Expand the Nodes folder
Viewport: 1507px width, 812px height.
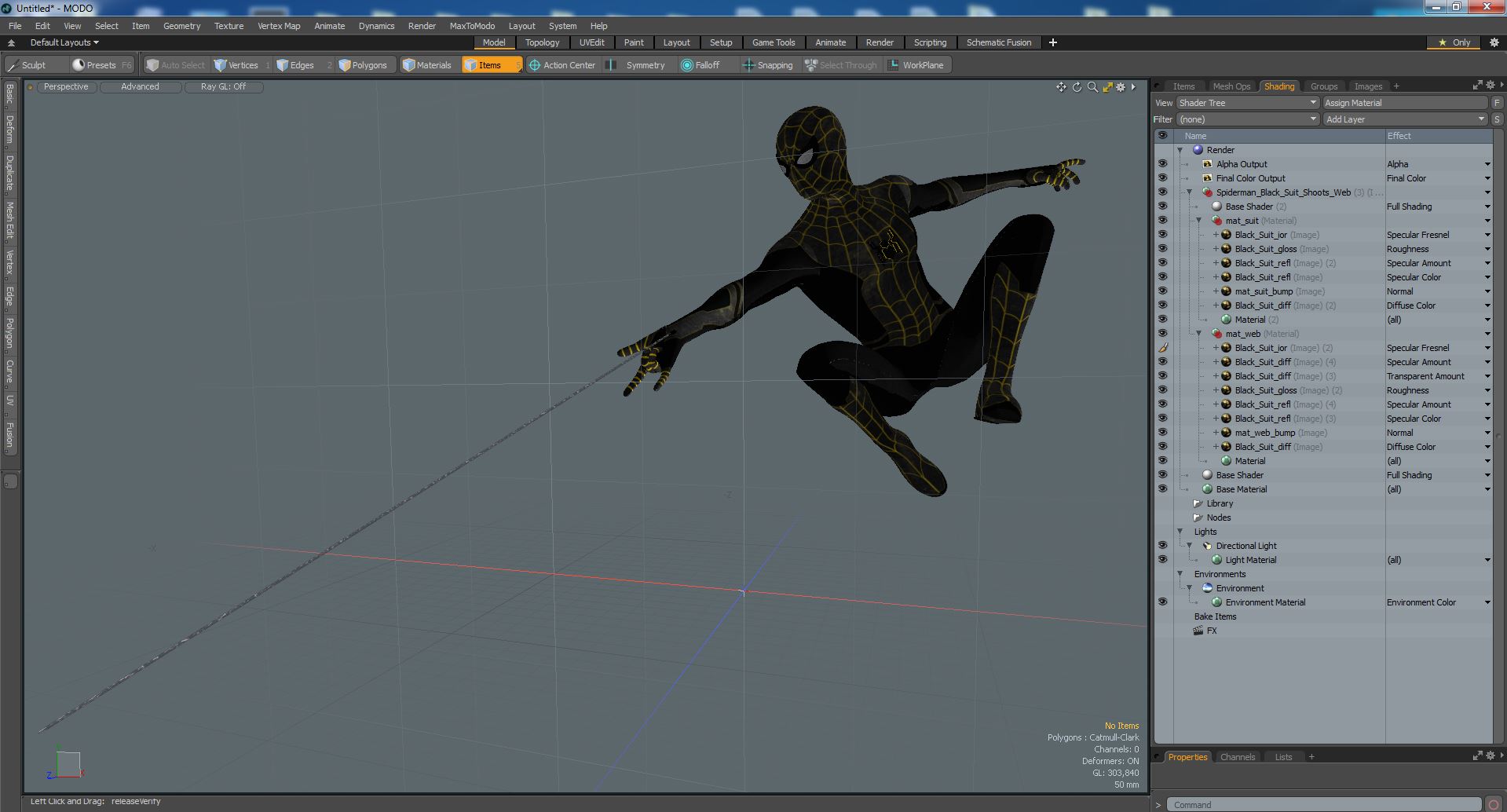click(1198, 518)
